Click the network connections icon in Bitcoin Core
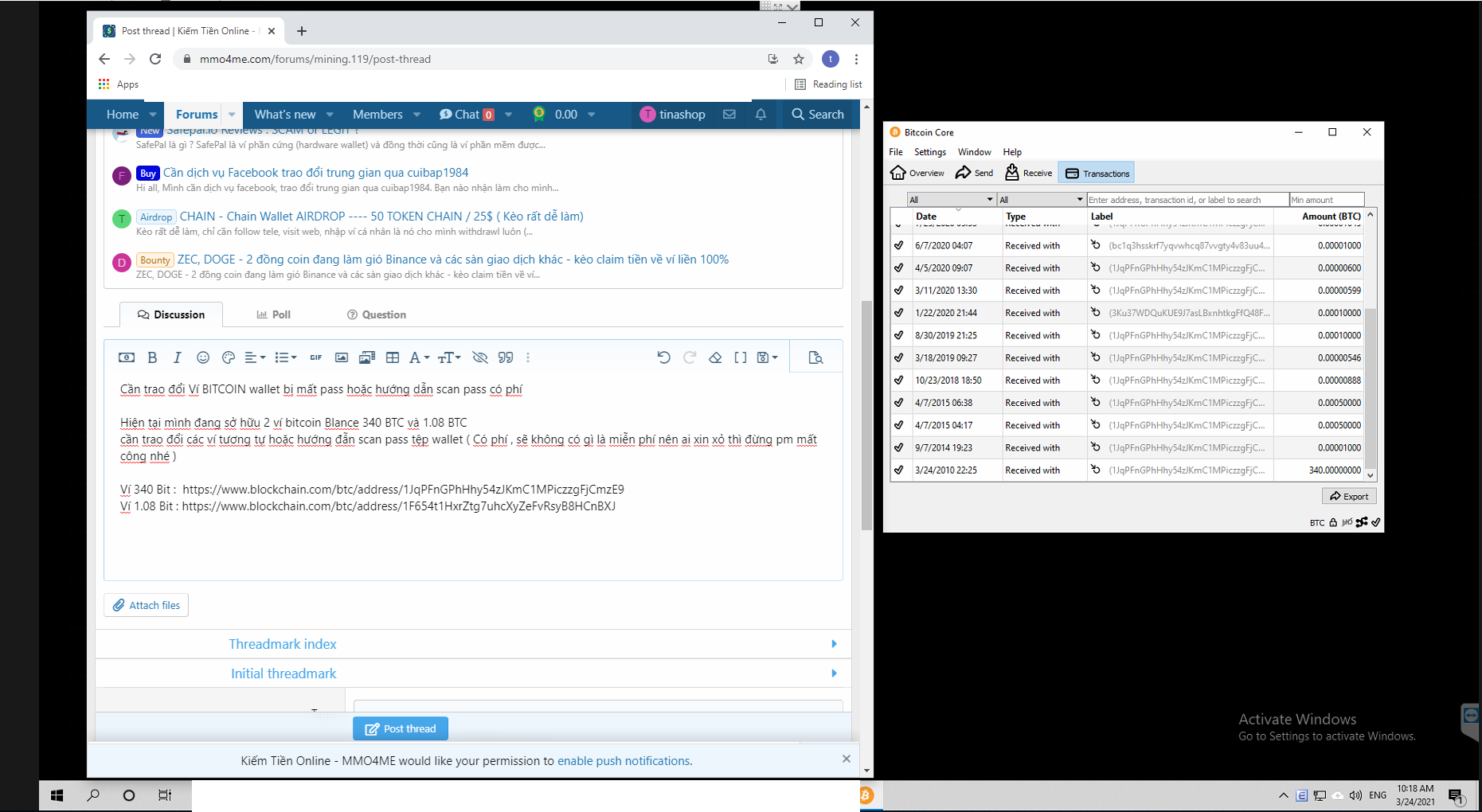 (x=1362, y=522)
